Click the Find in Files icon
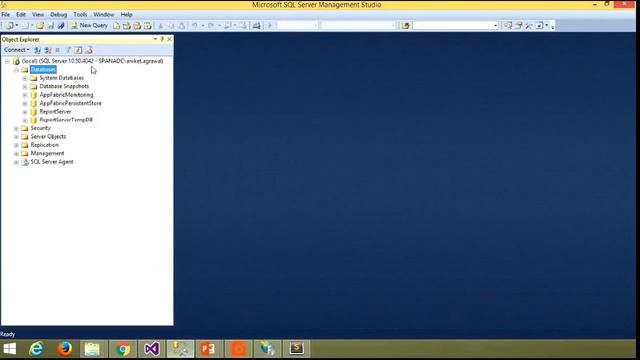This screenshot has width=640, height=360. 405,26
